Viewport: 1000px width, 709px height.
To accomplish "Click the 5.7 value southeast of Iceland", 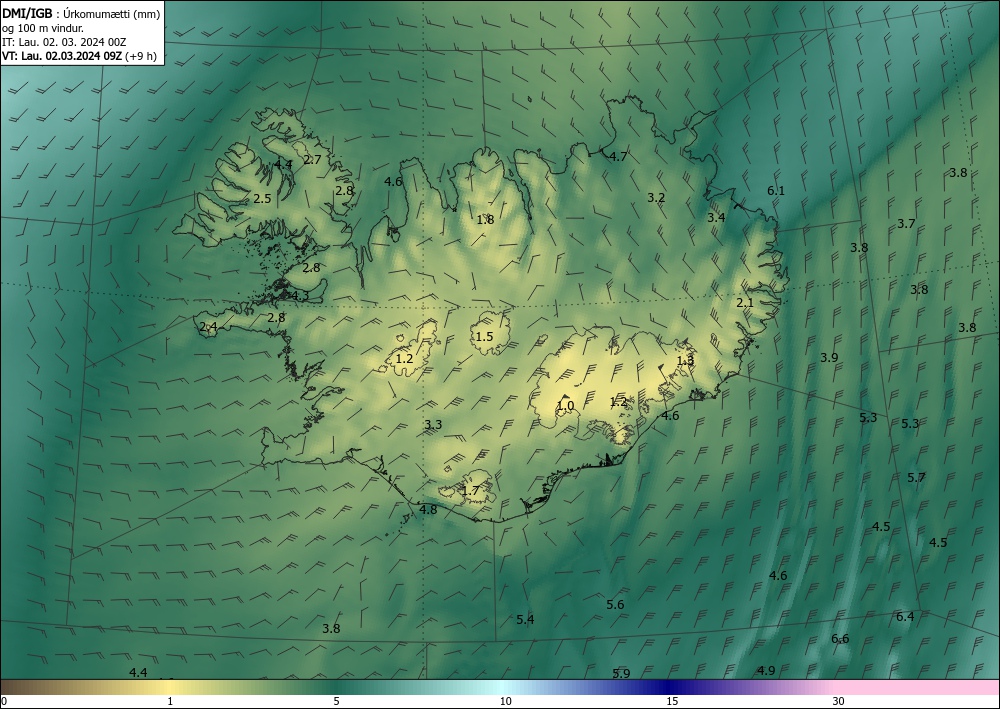I will click(x=916, y=478).
